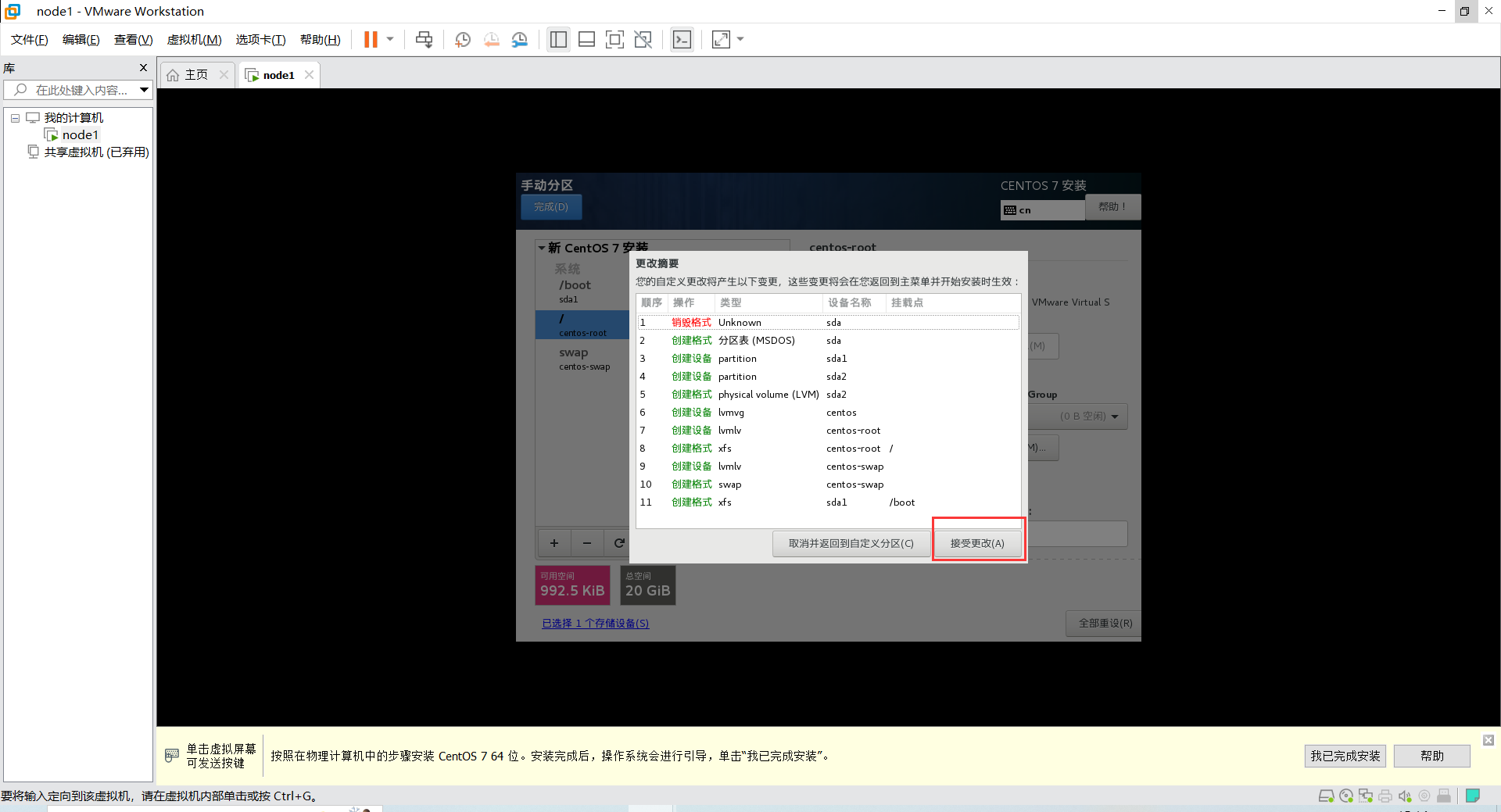This screenshot has width=1501, height=812.
Task: Open the stretch display dropdown arrow
Action: click(x=740, y=39)
